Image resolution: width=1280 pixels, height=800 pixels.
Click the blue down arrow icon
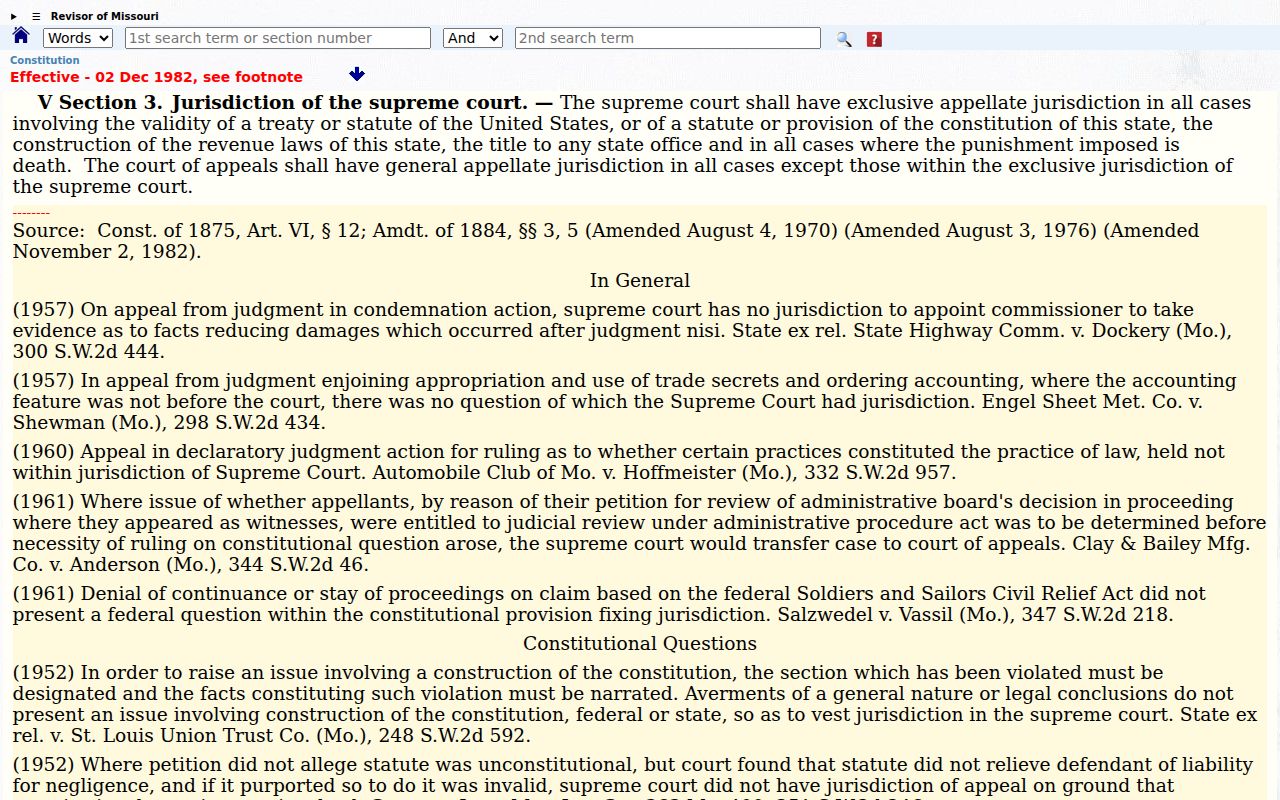[x=357, y=75]
